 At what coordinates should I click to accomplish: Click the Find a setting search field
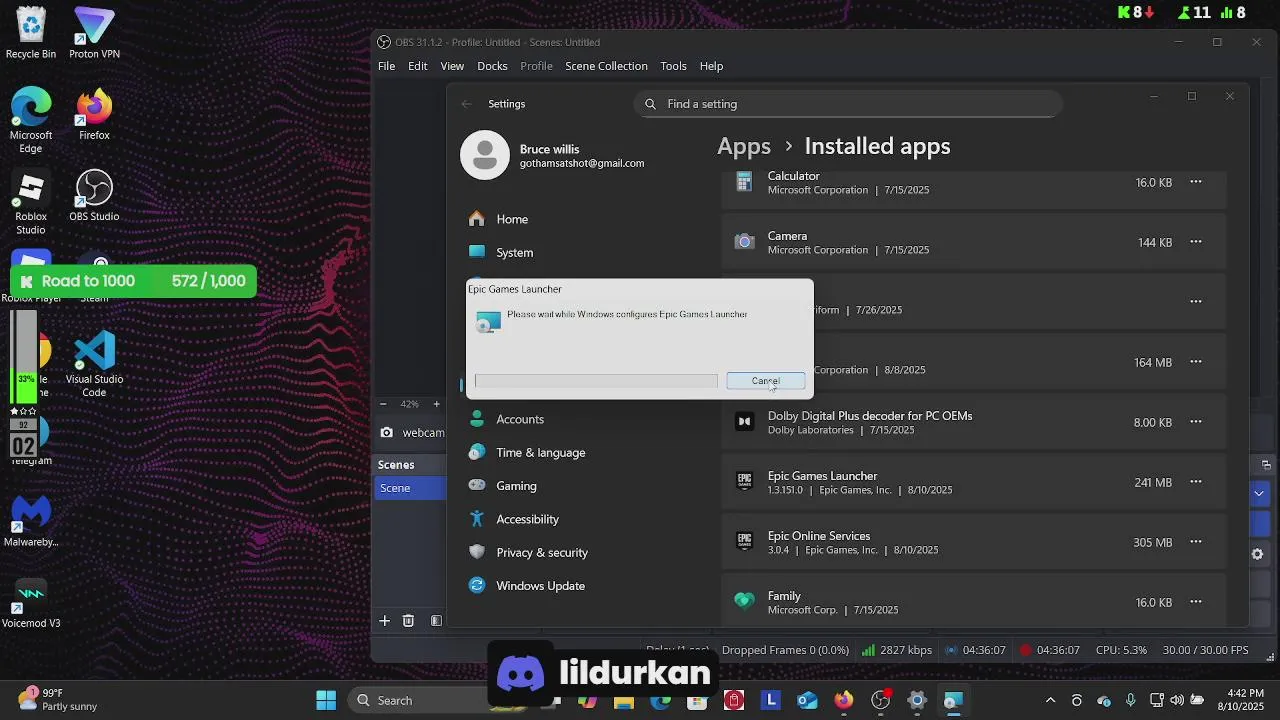(848, 104)
